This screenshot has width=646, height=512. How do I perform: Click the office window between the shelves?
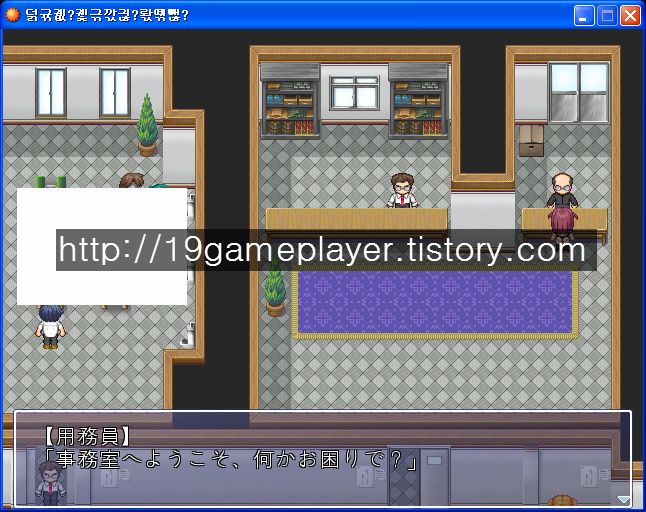click(354, 93)
